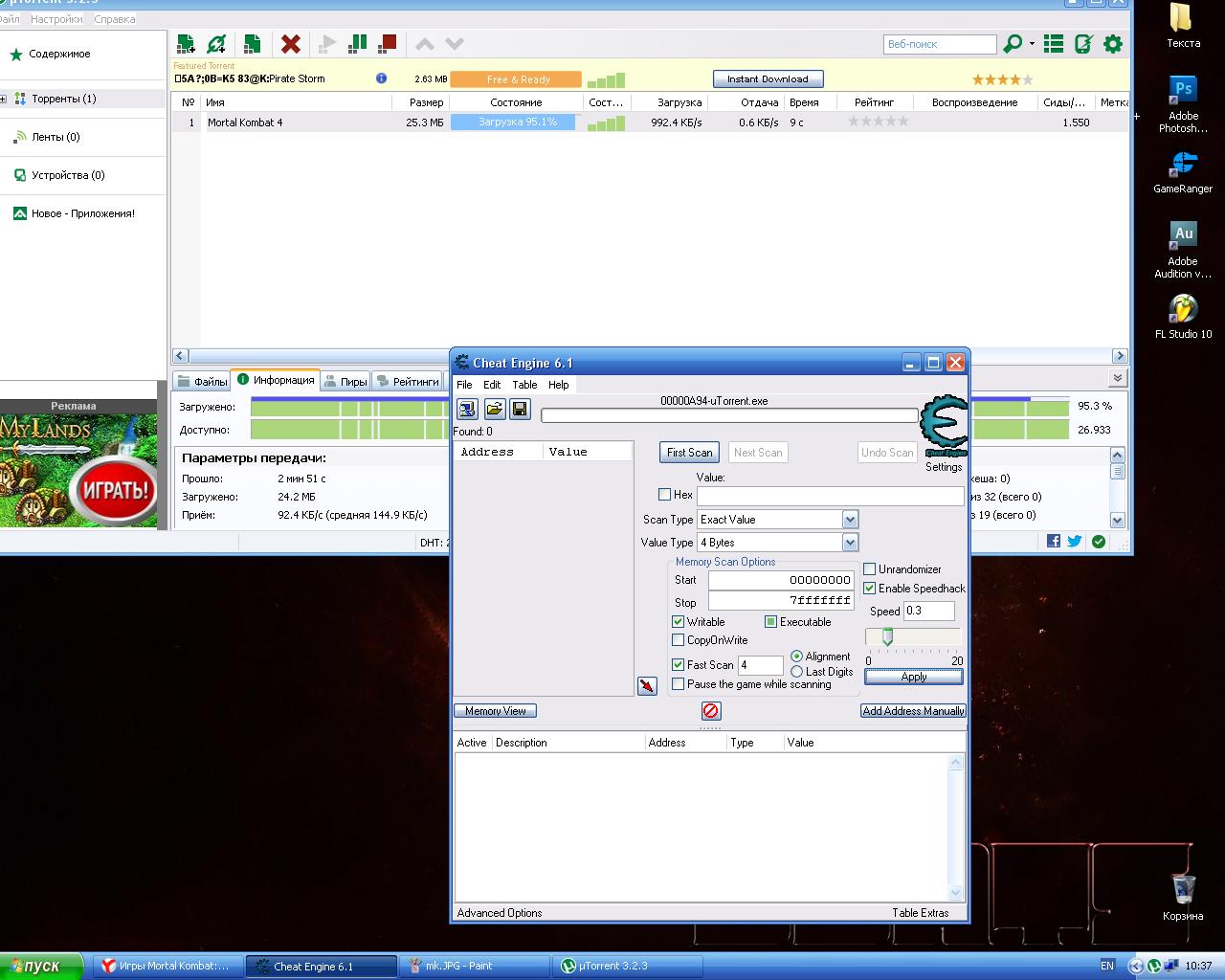
Task: Expand the Torrents tree item in sidebar
Action: click(4, 99)
